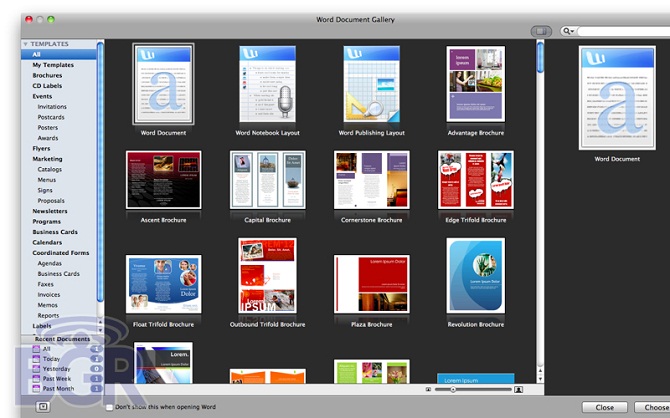Click the gallery vertical scrollbar thumb

pos(540,57)
